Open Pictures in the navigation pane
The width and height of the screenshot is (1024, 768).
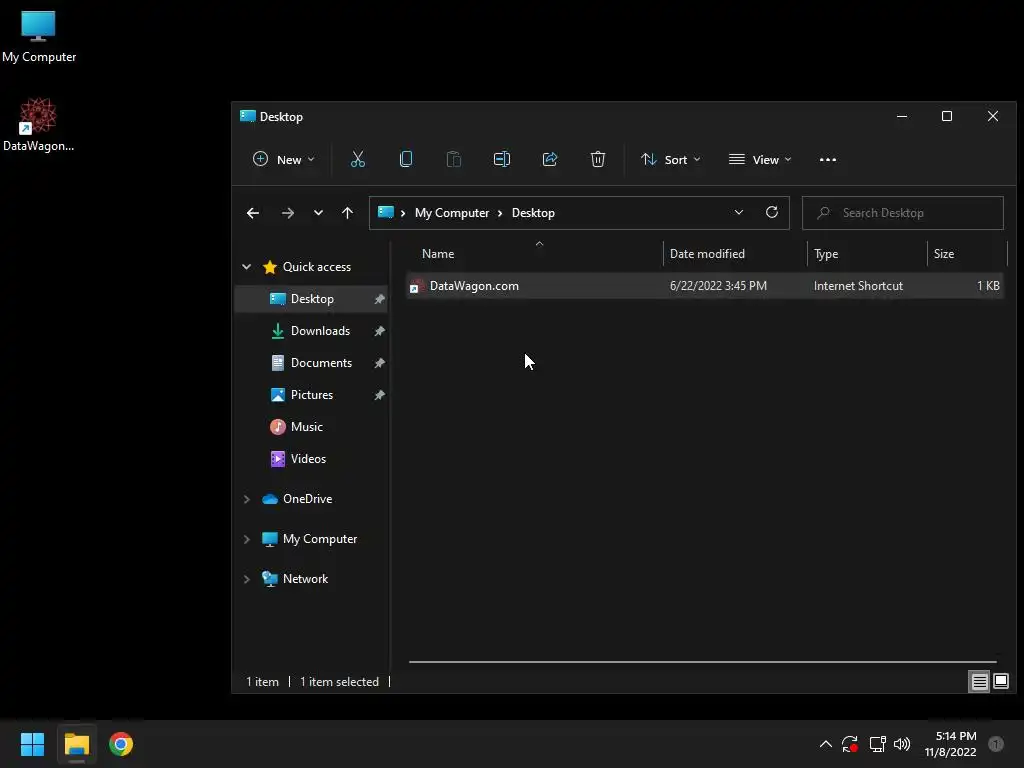click(312, 395)
